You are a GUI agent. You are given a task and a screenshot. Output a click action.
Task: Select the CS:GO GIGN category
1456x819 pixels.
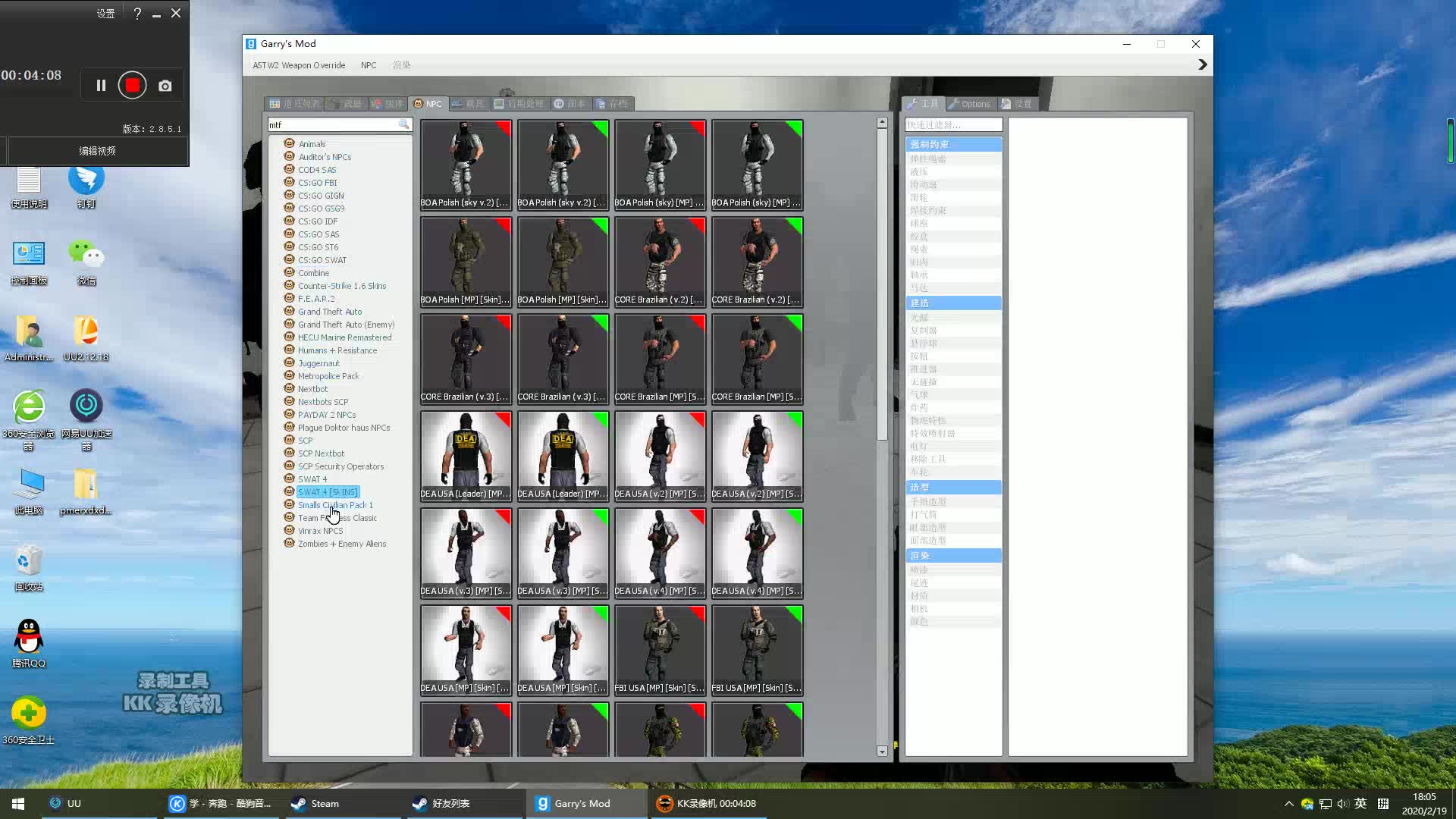[320, 196]
